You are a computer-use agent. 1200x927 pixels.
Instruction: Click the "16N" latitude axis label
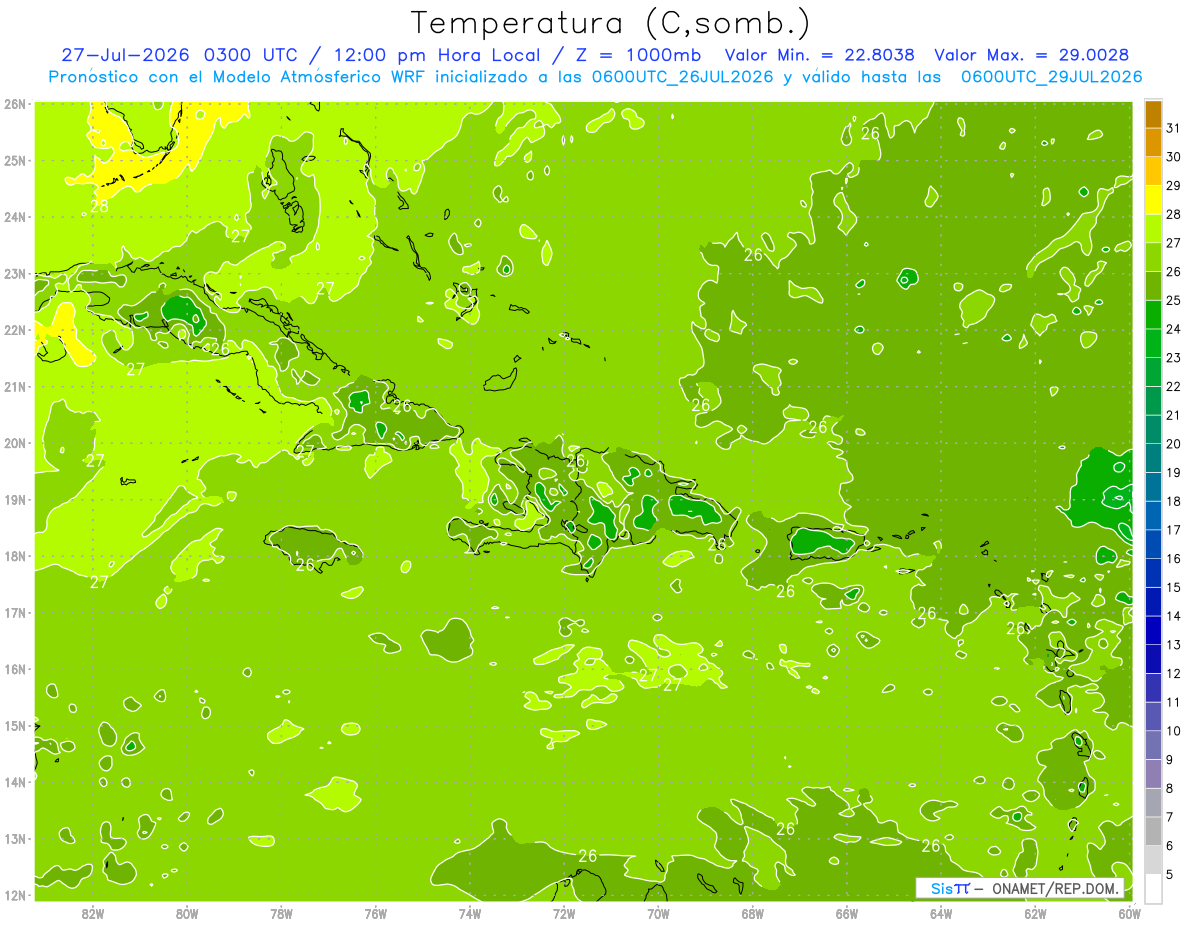(14, 669)
